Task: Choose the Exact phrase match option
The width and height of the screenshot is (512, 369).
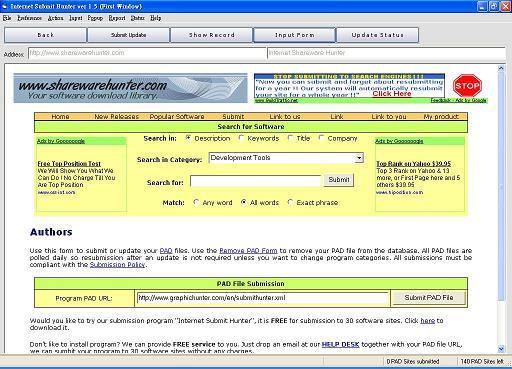Action: 290,202
